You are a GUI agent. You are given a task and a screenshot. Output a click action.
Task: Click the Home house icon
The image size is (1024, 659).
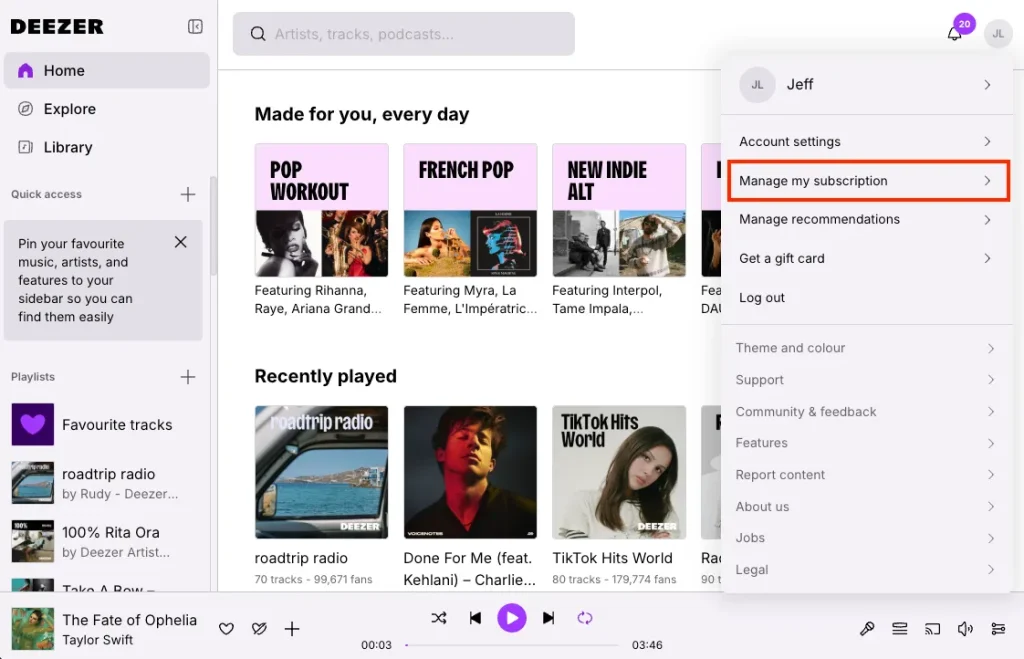click(25, 71)
